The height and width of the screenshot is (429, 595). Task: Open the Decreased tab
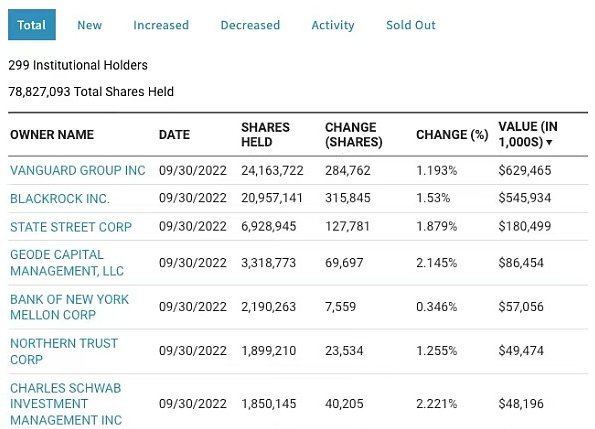pos(250,25)
